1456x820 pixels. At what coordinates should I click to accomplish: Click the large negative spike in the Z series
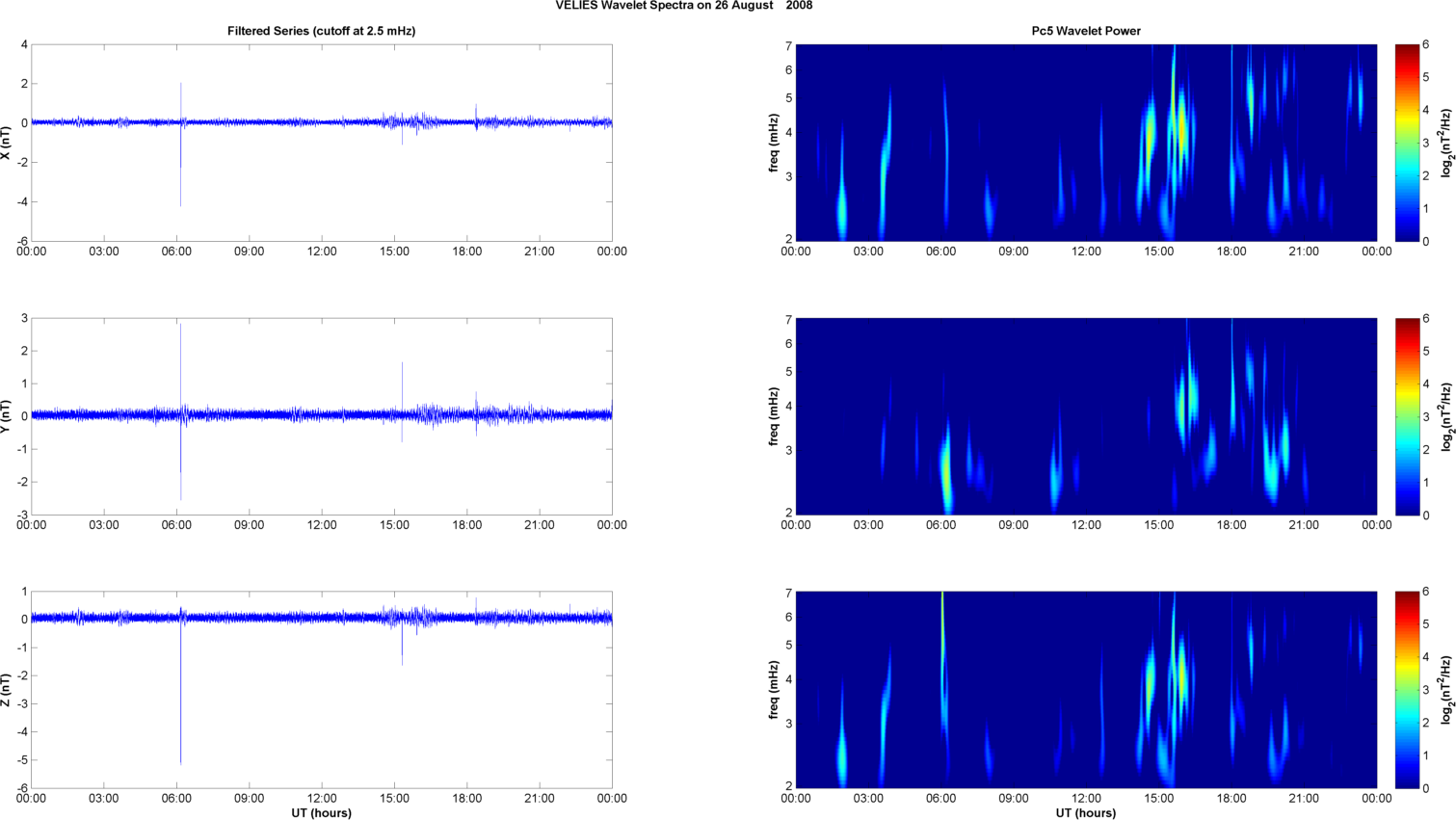pyautogui.click(x=180, y=694)
